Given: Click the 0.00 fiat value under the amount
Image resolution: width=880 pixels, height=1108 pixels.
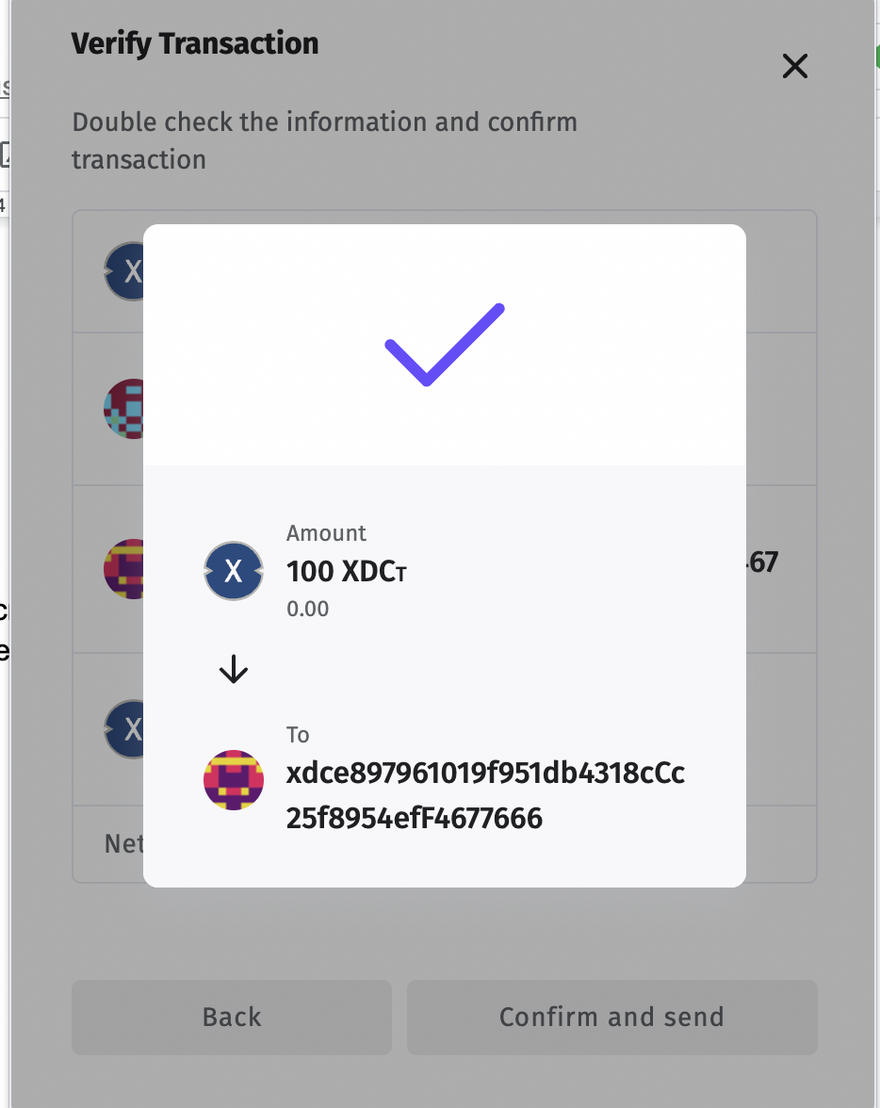Looking at the screenshot, I should (307, 609).
